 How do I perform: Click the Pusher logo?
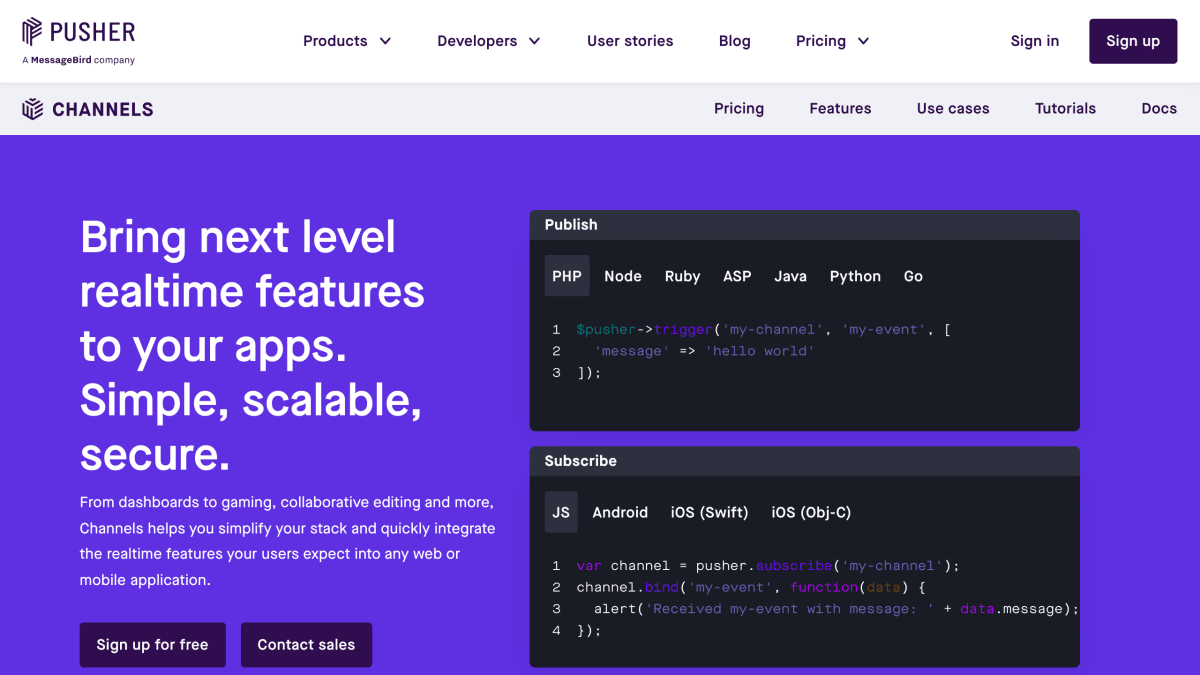(78, 32)
